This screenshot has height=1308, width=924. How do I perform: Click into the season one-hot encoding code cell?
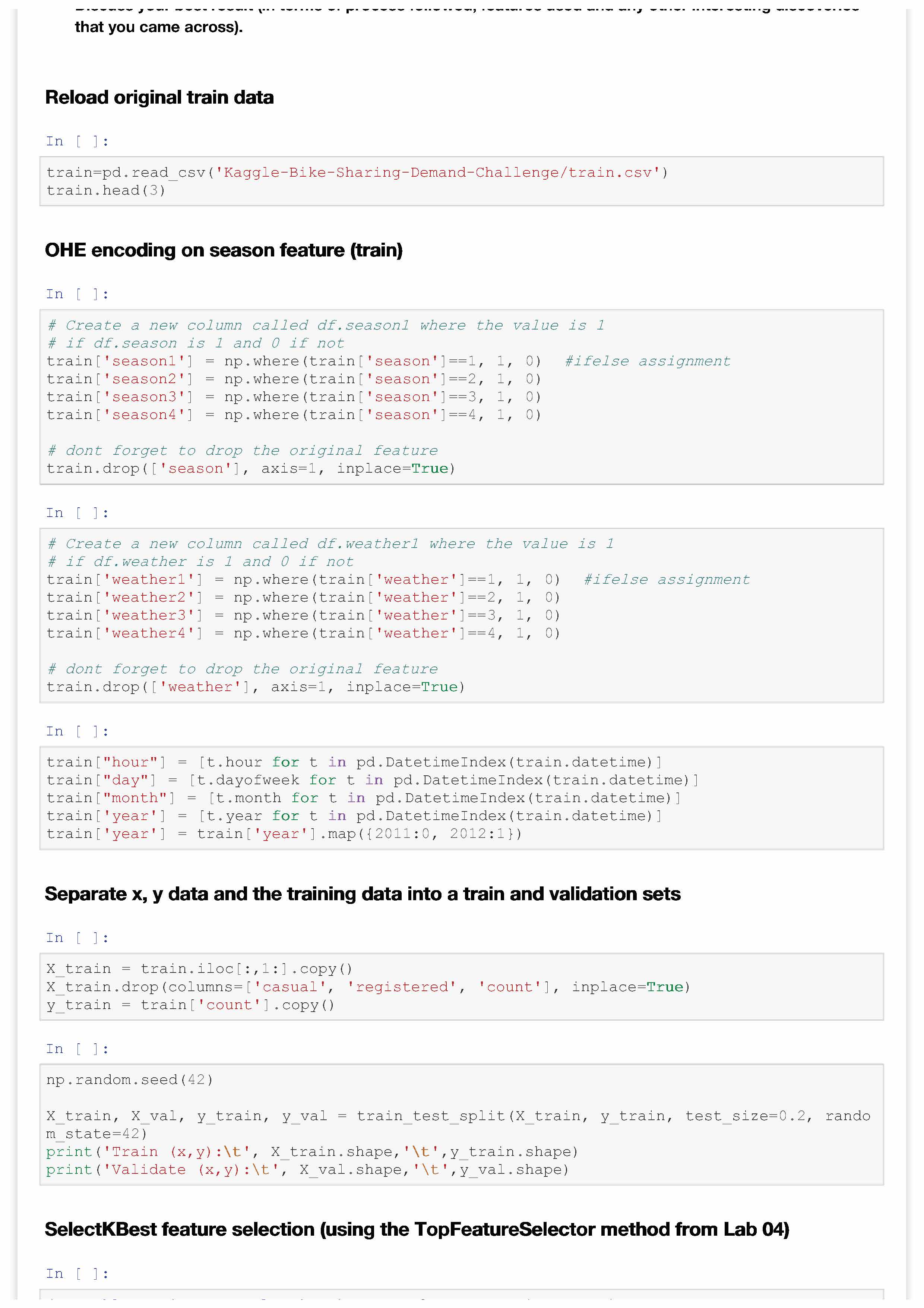tap(461, 397)
